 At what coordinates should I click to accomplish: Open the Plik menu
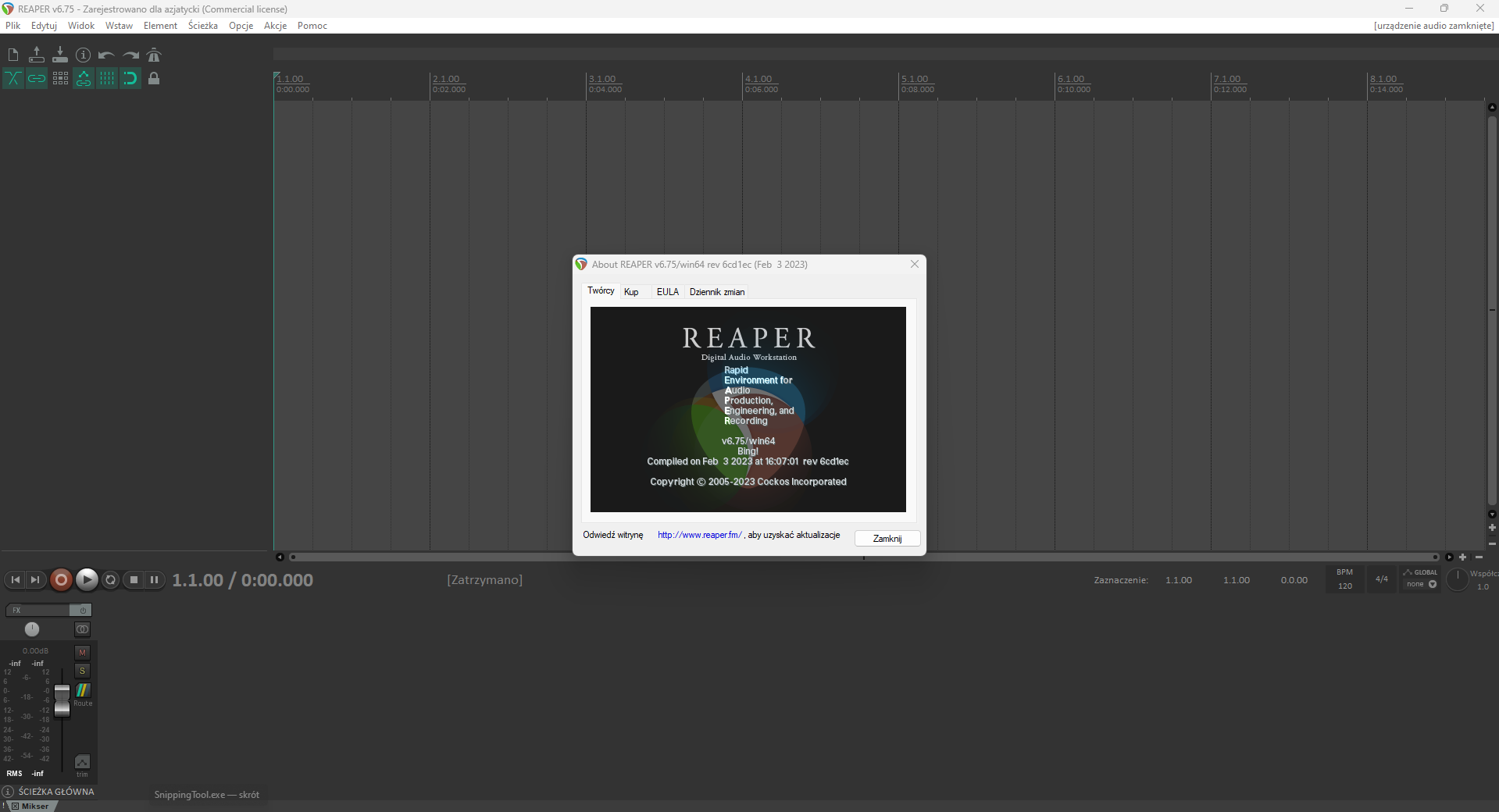[x=13, y=26]
